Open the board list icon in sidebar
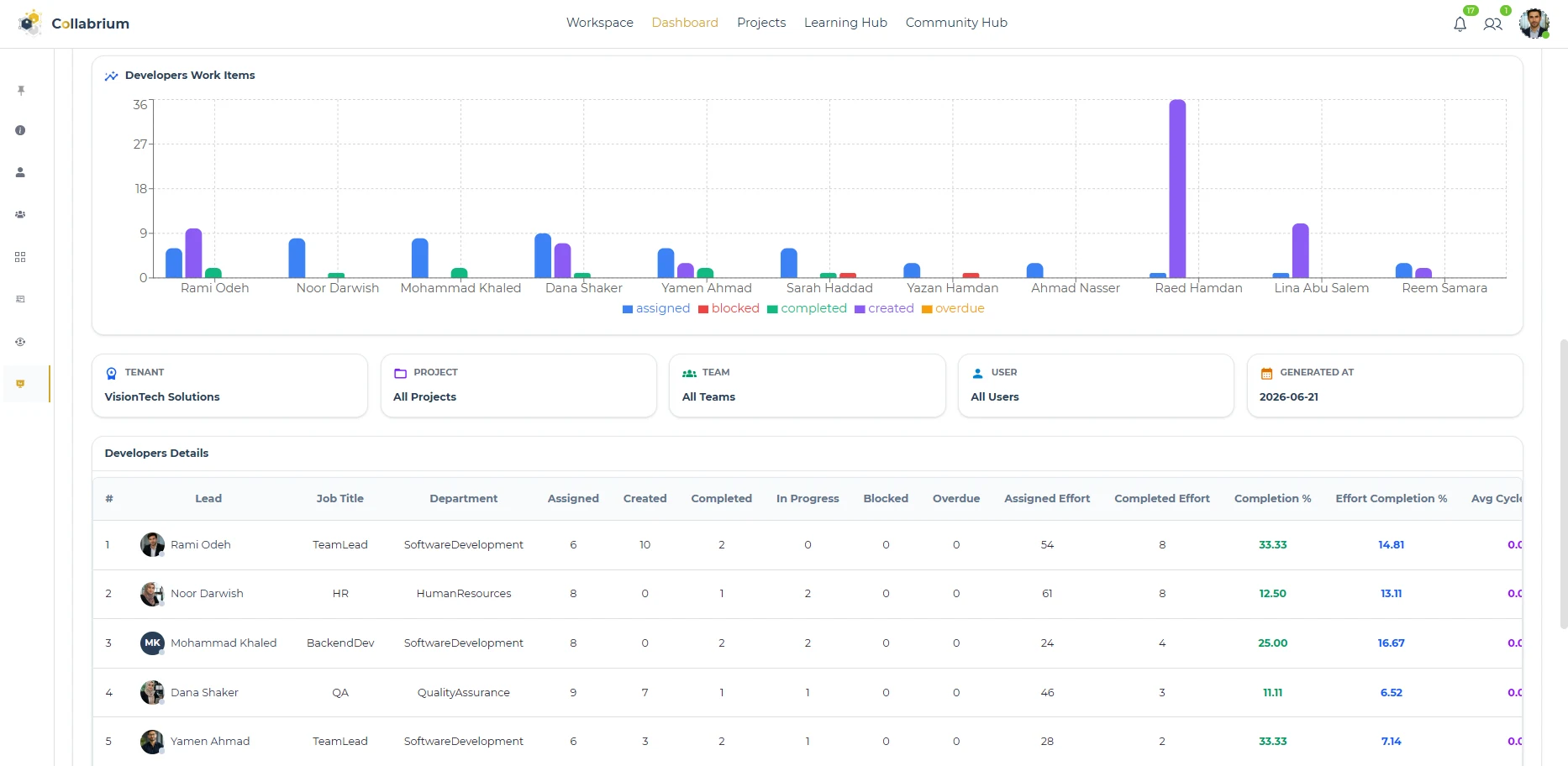Image resolution: width=1568 pixels, height=766 pixels. click(20, 299)
